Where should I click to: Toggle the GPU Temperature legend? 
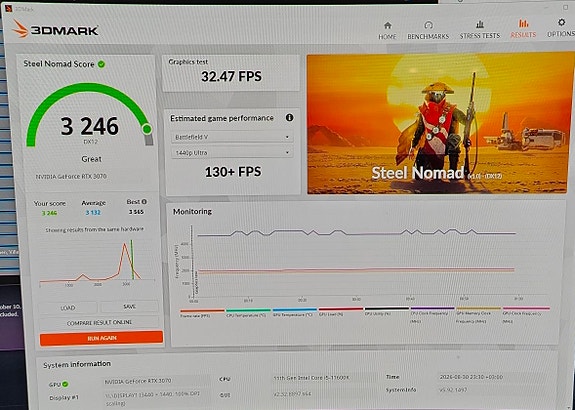[x=294, y=312]
